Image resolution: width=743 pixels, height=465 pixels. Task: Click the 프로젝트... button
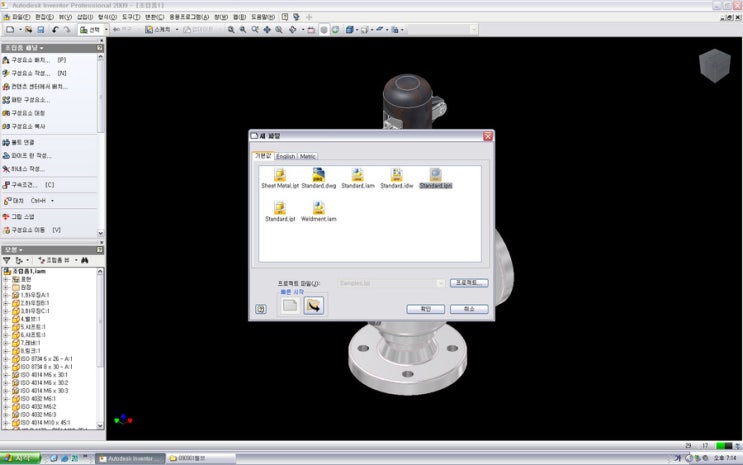click(x=469, y=283)
